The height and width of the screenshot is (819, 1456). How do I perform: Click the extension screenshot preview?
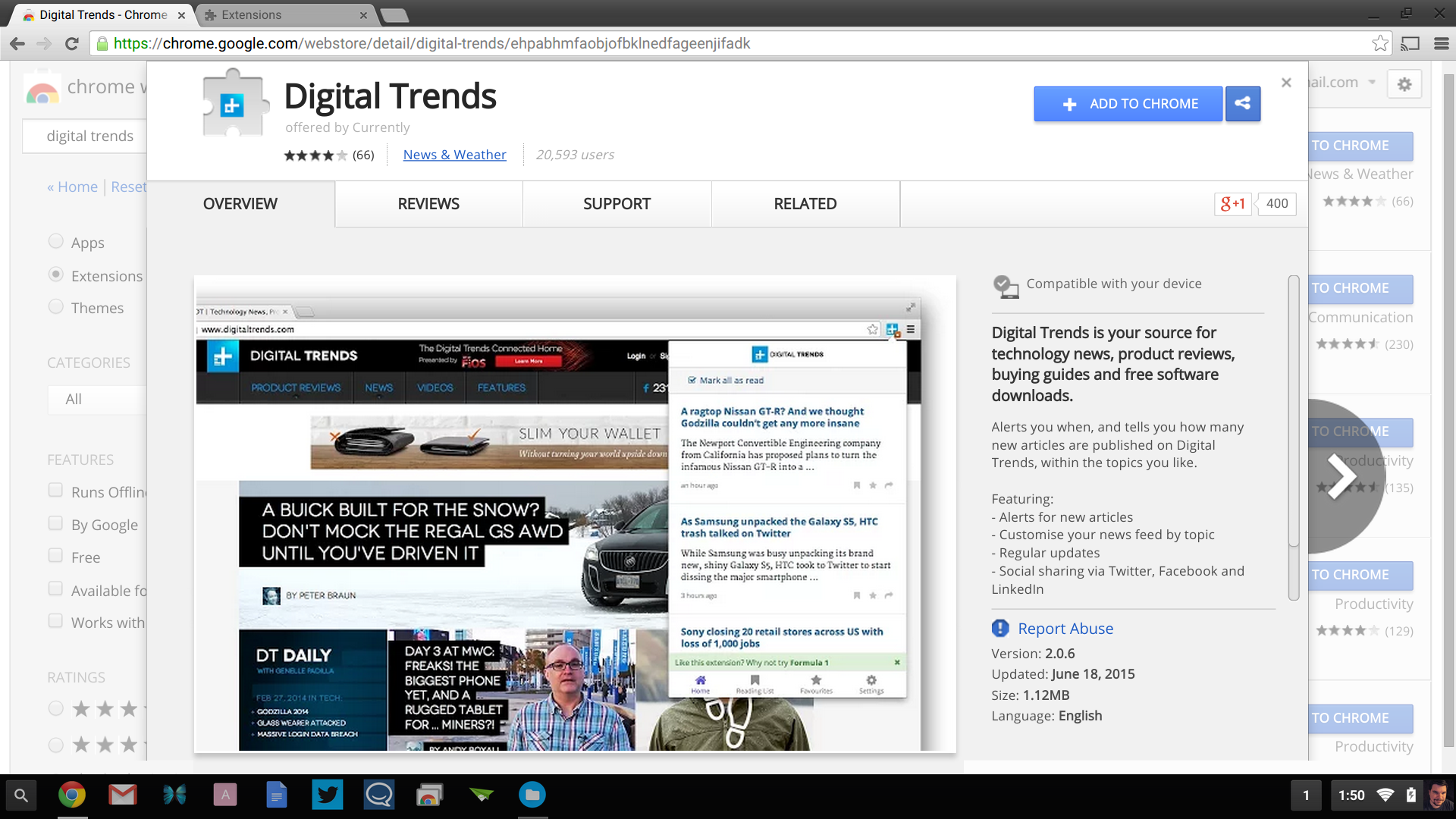575,514
